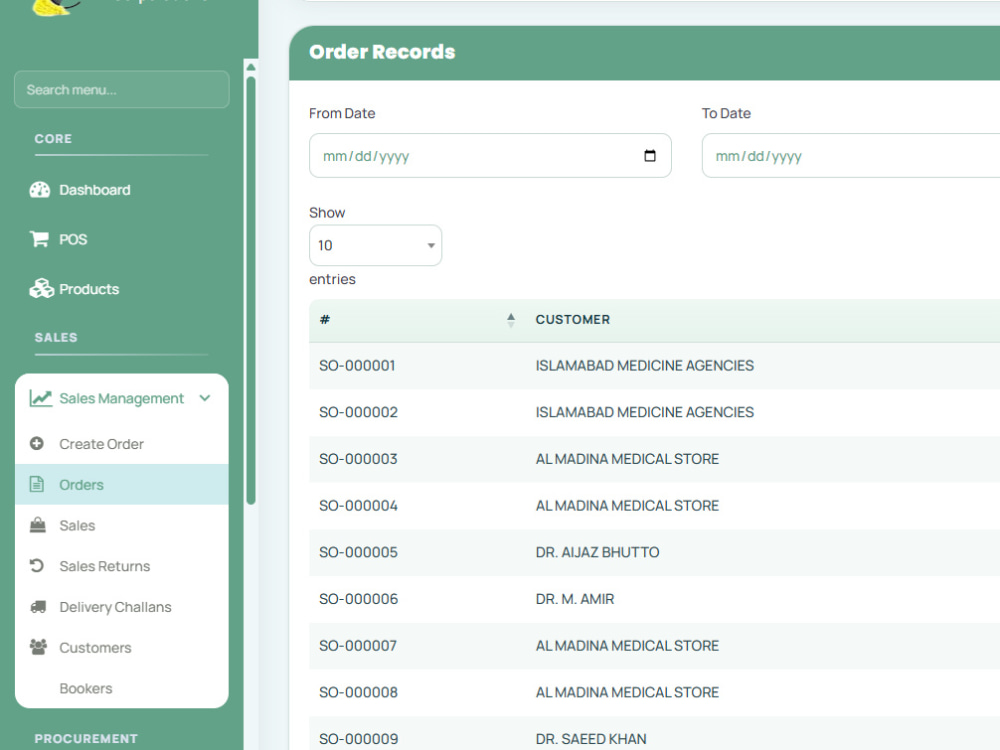Select order SO-000005

358,552
